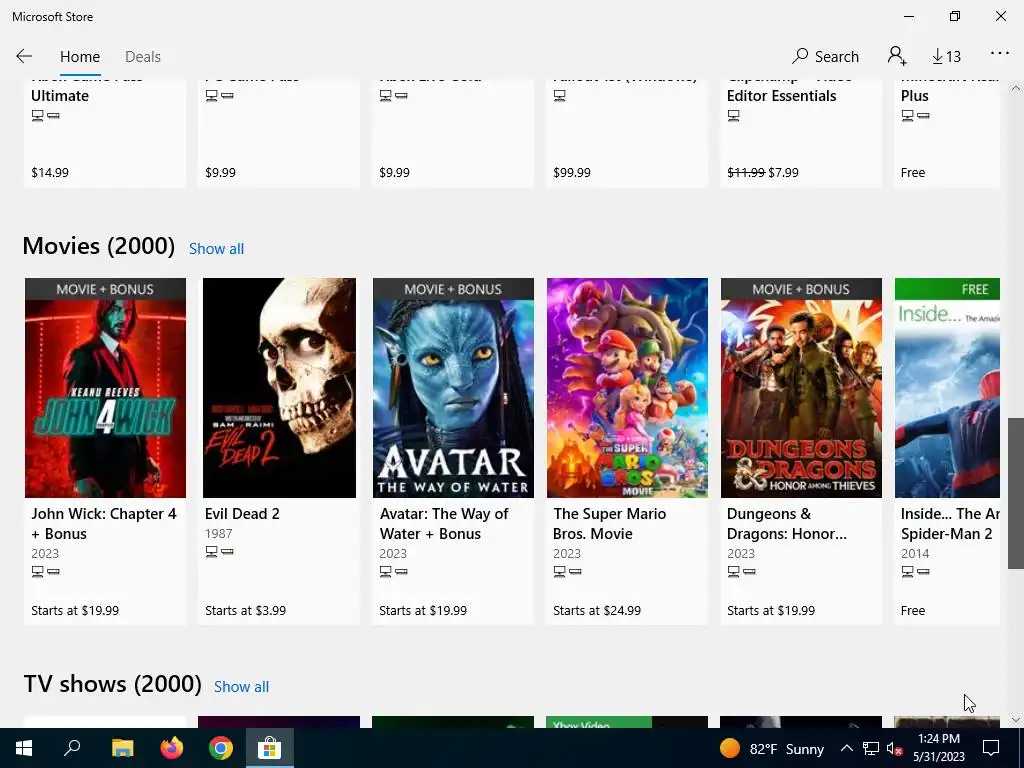
Task: Open Inside The Amazing Spider-Man 2 poster
Action: [x=947, y=388]
